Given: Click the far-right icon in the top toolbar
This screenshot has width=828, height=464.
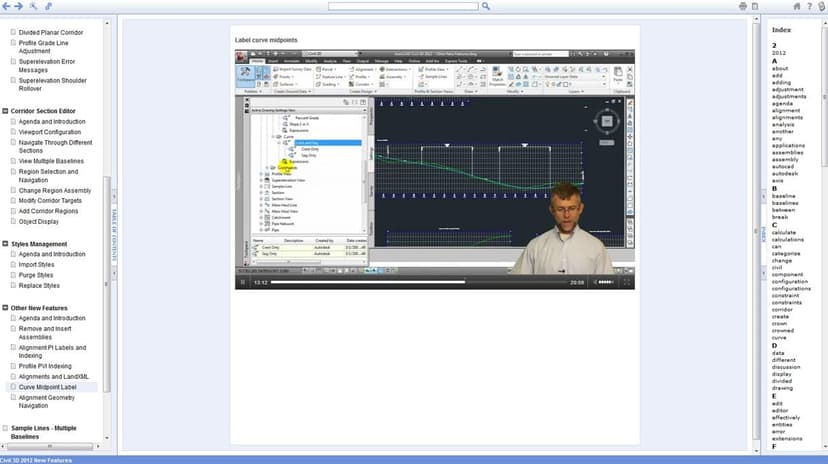Looking at the screenshot, I should (822, 6).
